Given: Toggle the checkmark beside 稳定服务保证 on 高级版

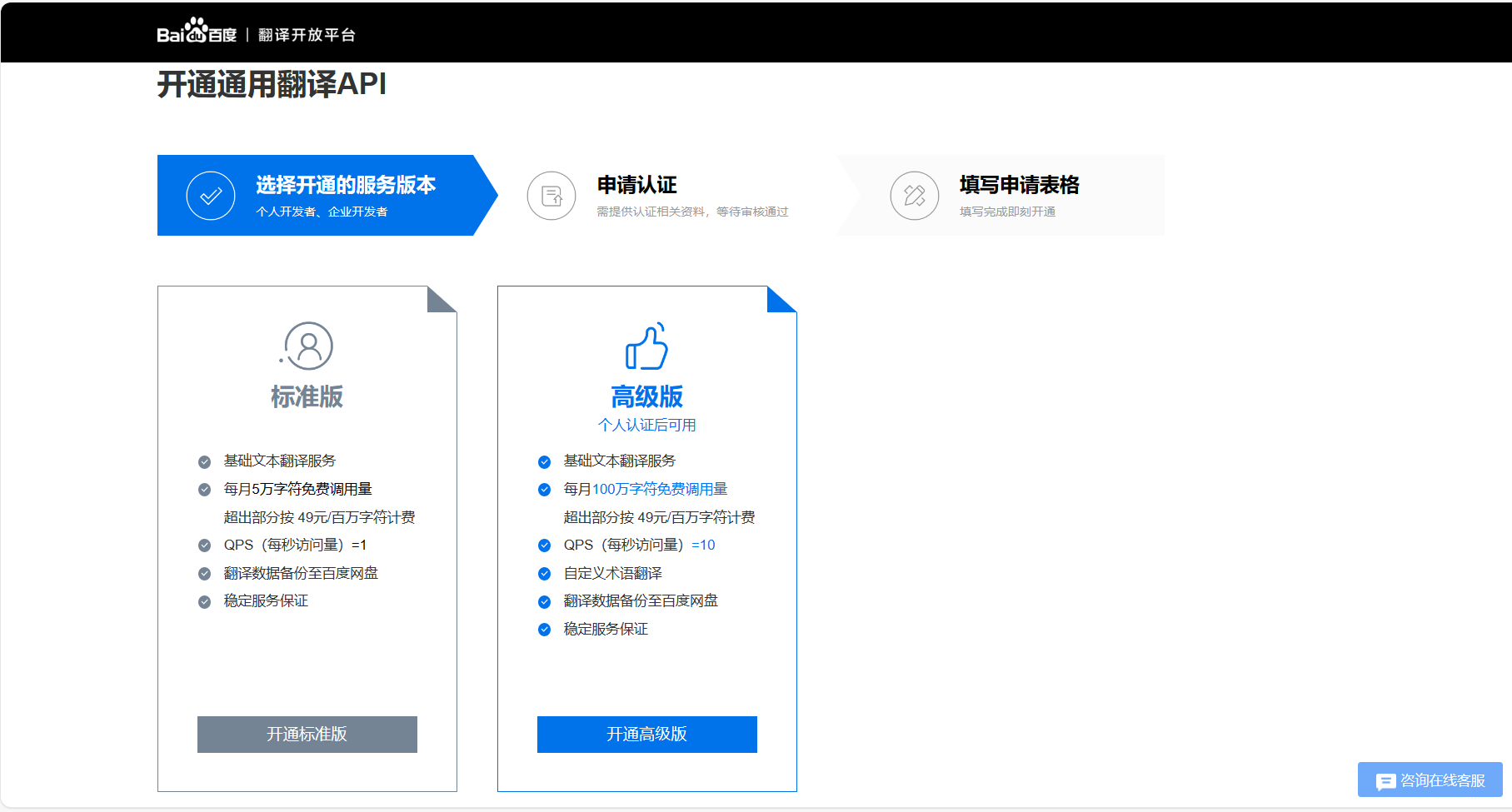Looking at the screenshot, I should point(543,629).
